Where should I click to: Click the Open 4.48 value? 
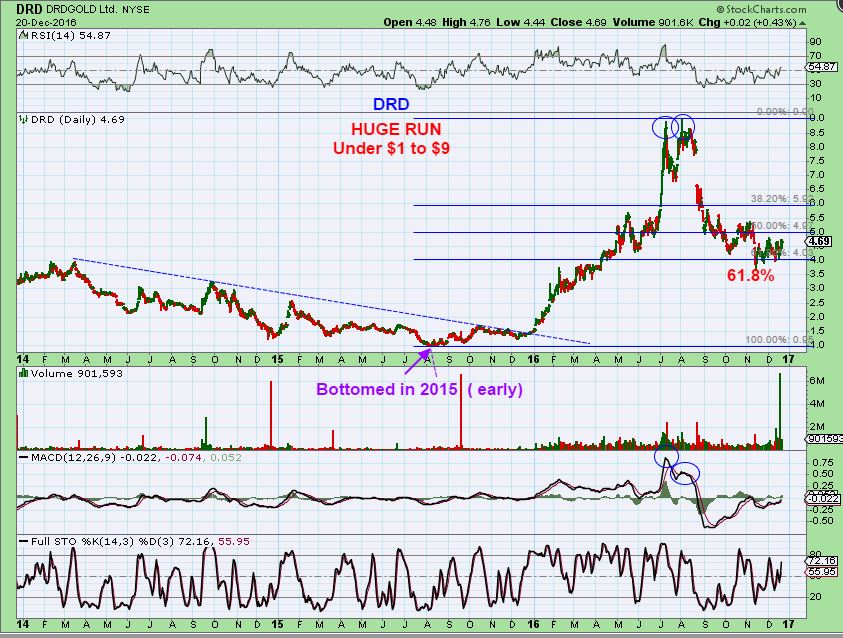pos(411,23)
